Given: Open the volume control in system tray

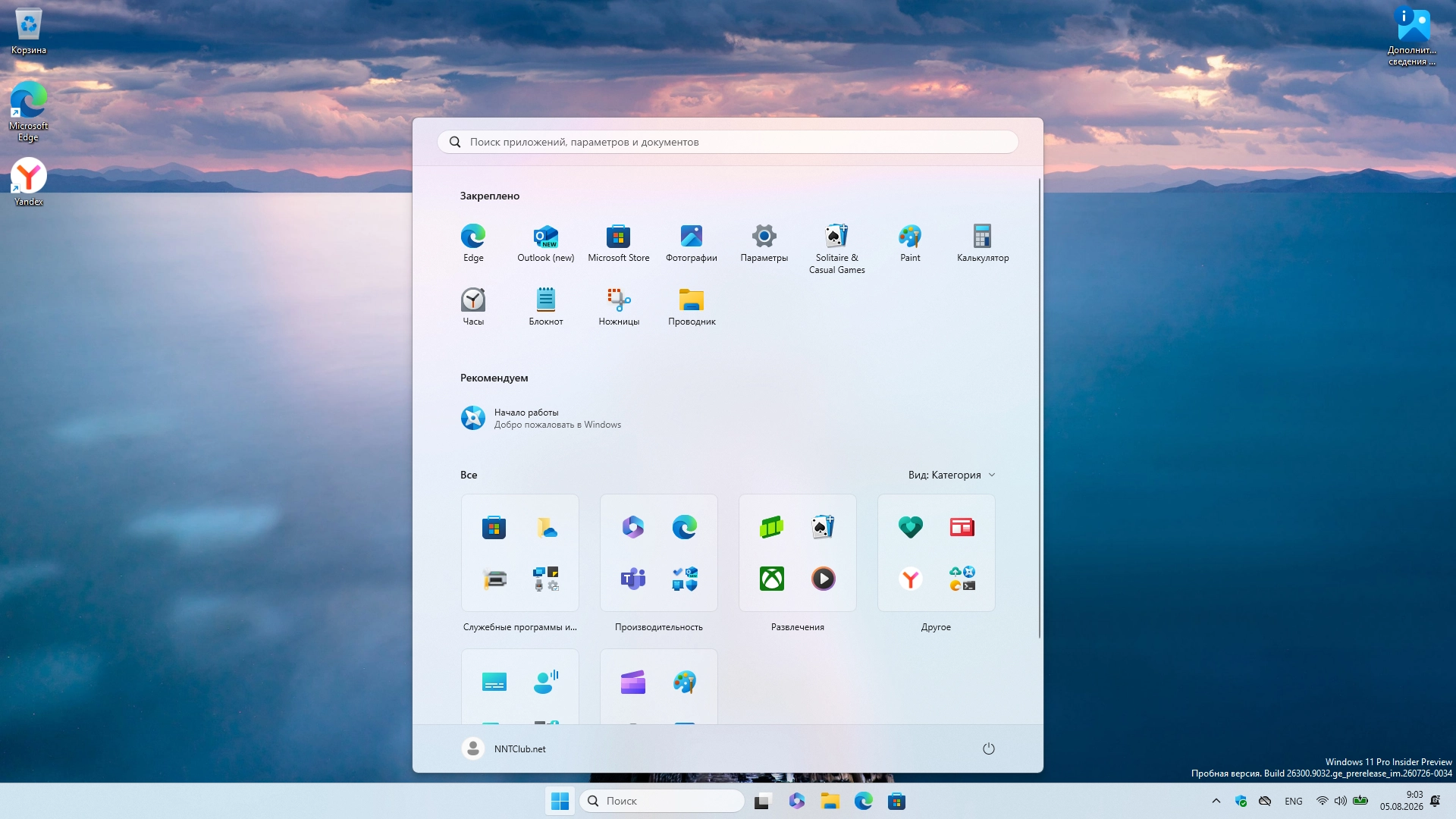Looking at the screenshot, I should tap(1341, 801).
